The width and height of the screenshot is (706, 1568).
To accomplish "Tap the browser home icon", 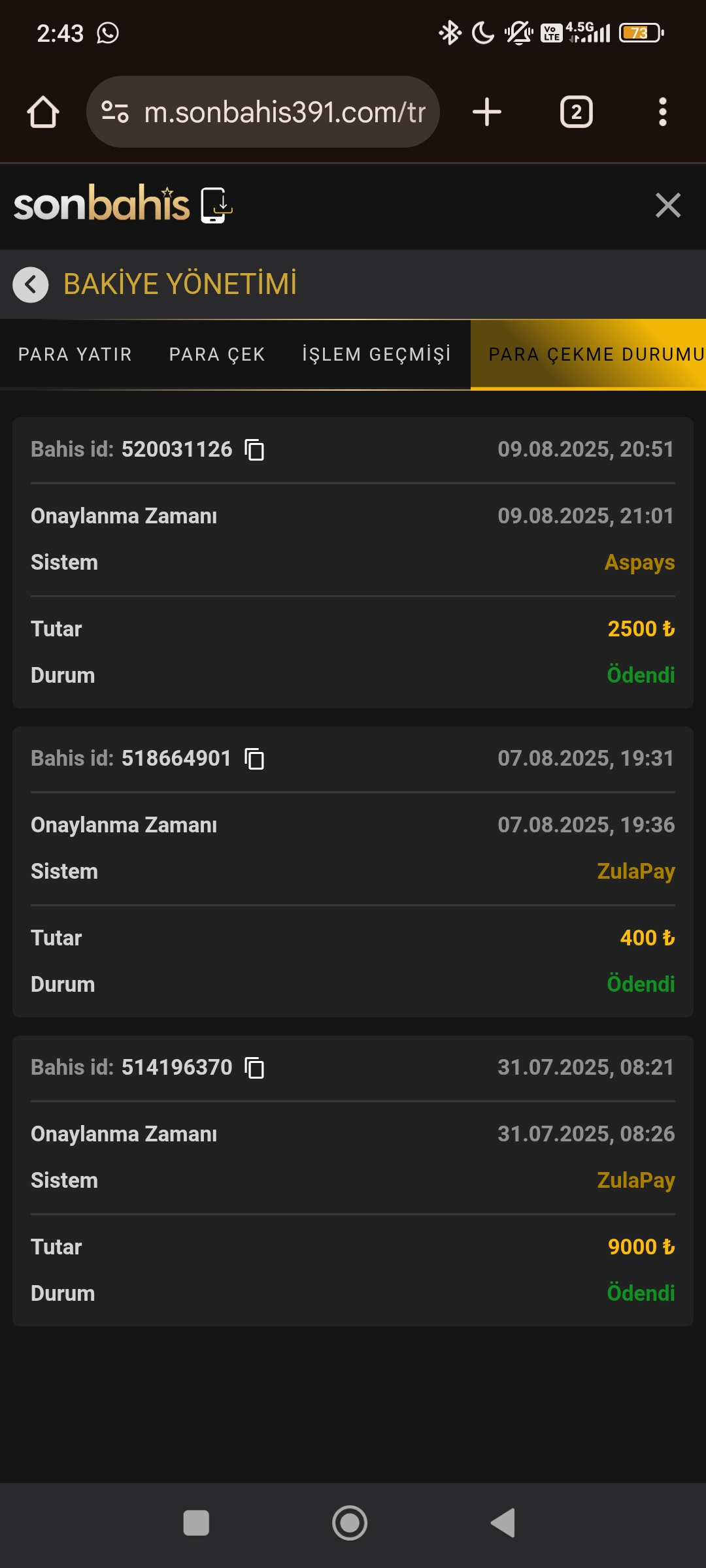I will click(x=43, y=112).
